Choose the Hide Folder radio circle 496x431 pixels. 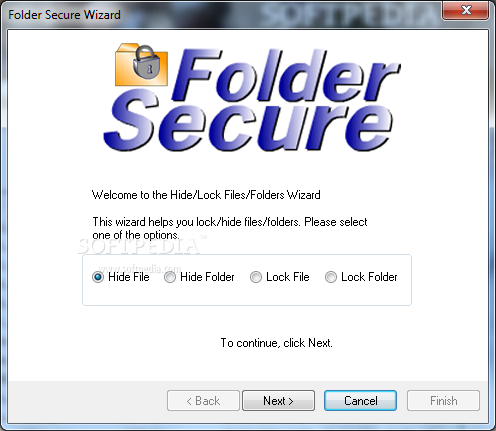(x=170, y=277)
